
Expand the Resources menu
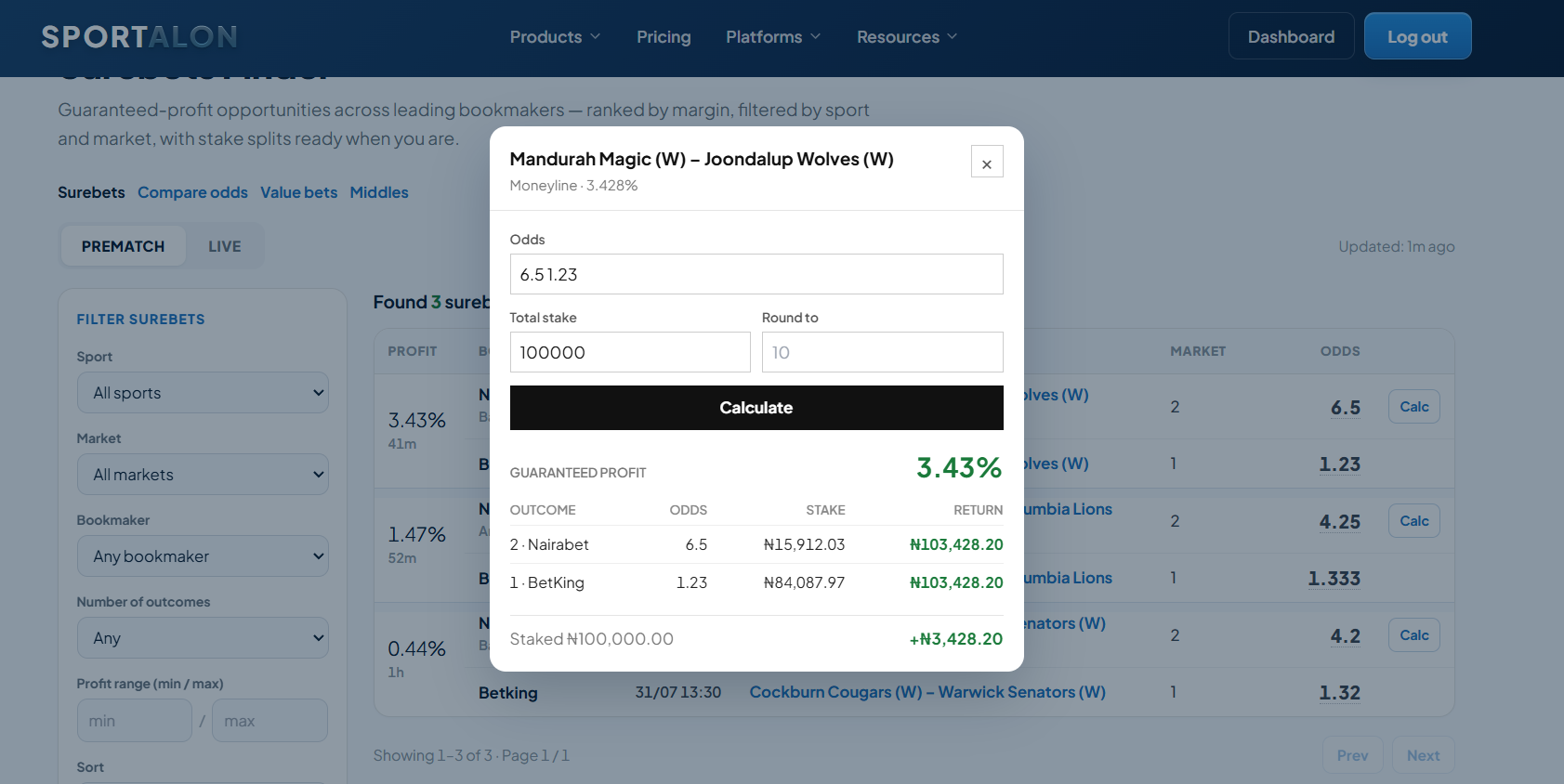(907, 37)
